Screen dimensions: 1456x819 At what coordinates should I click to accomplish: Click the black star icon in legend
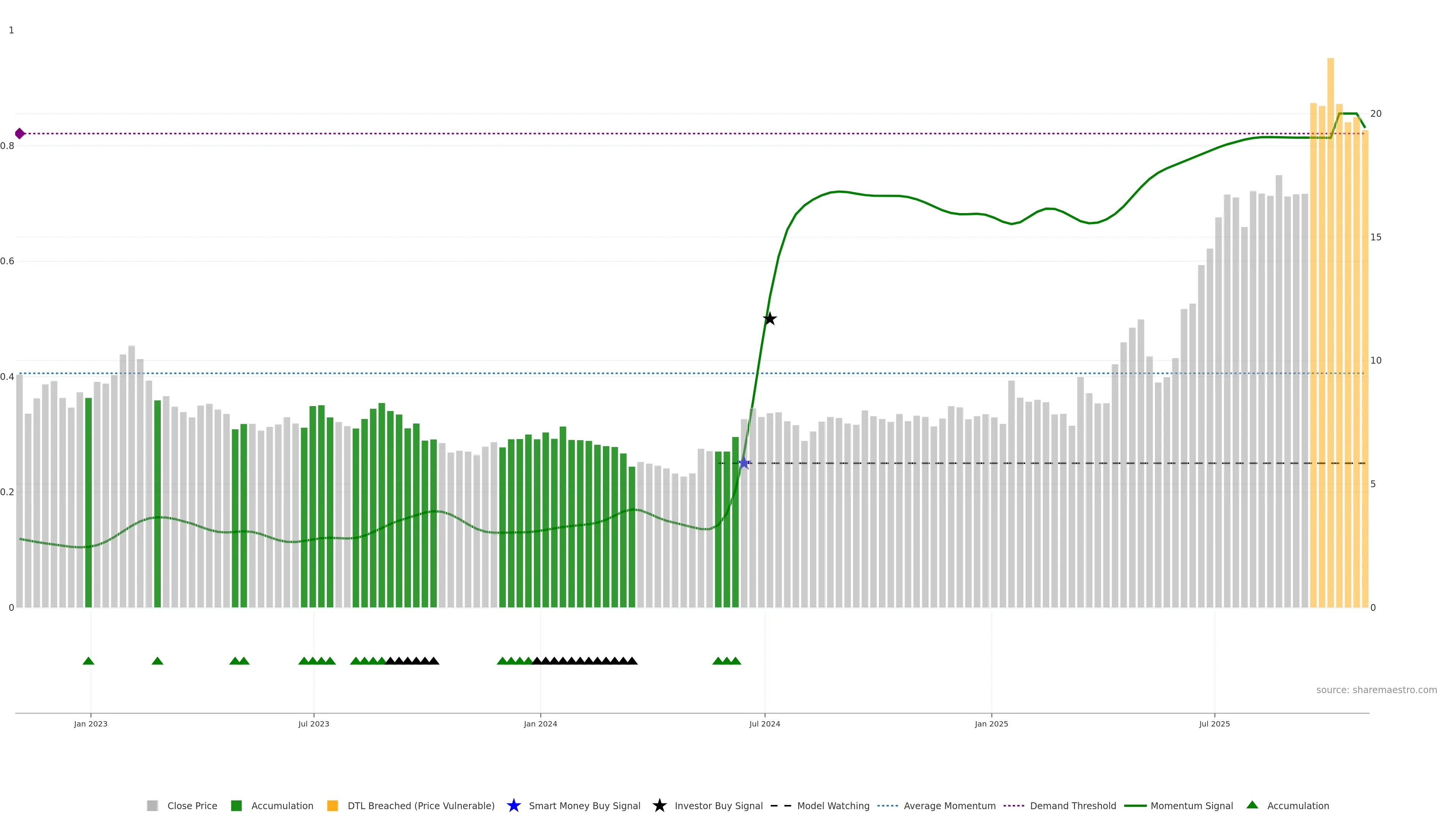point(659,805)
